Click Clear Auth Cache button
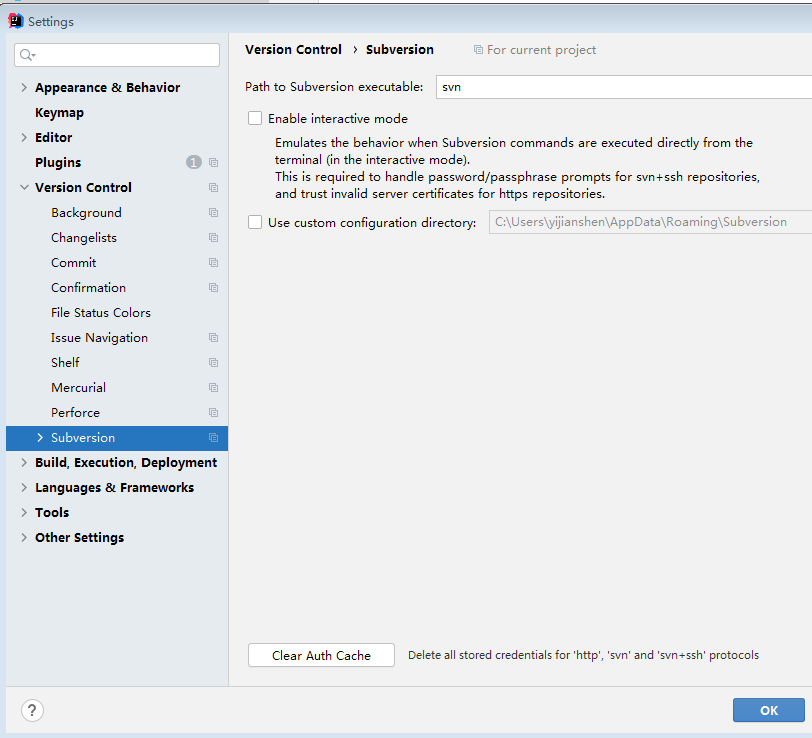The height and width of the screenshot is (738, 812). (x=321, y=655)
